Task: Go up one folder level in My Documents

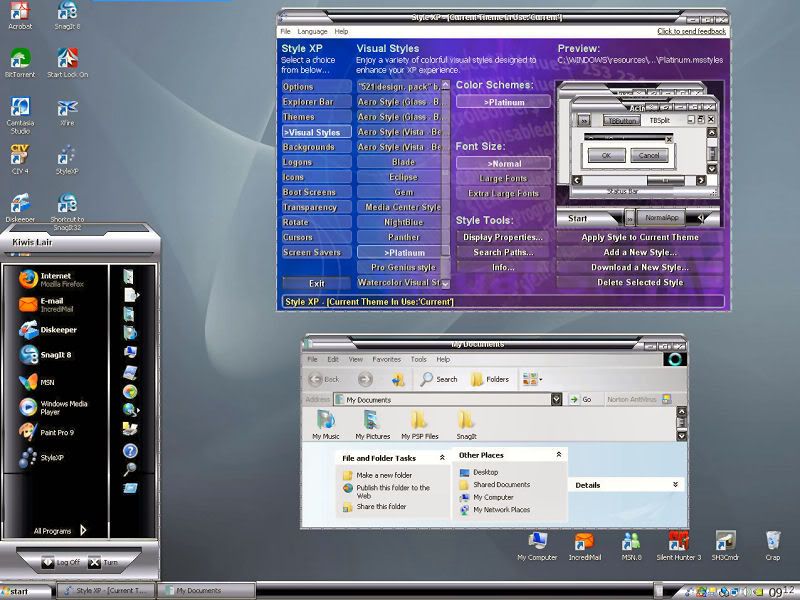Action: [397, 379]
